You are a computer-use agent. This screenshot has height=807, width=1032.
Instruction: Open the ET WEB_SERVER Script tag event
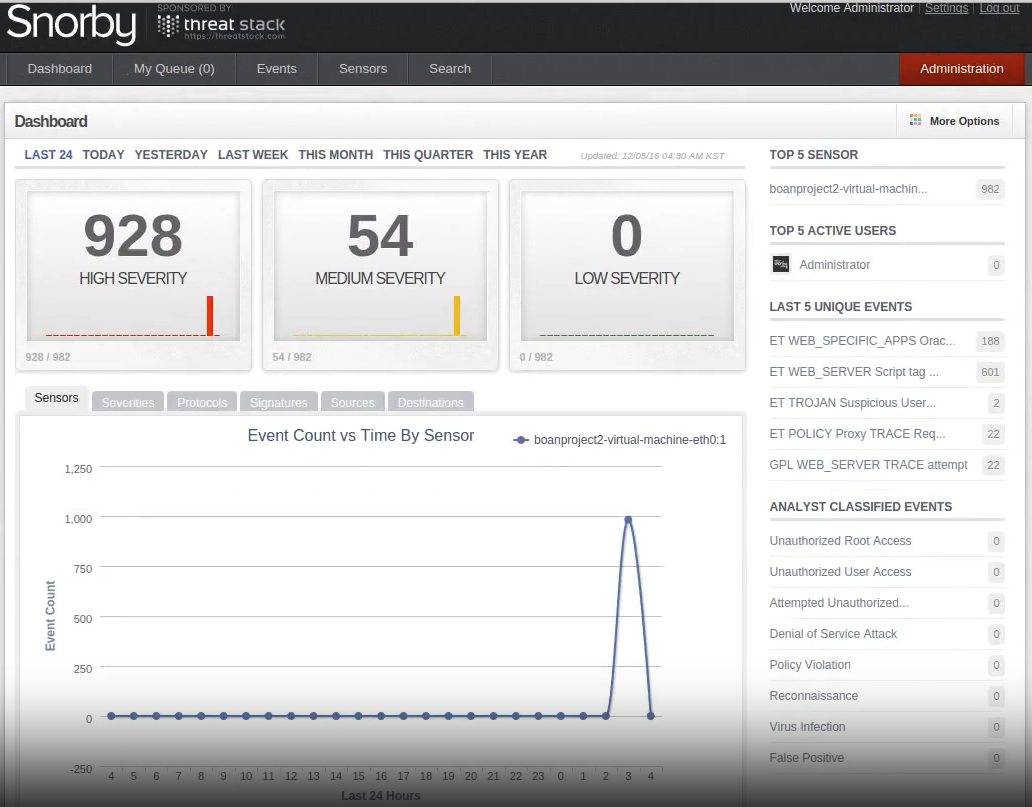854,372
